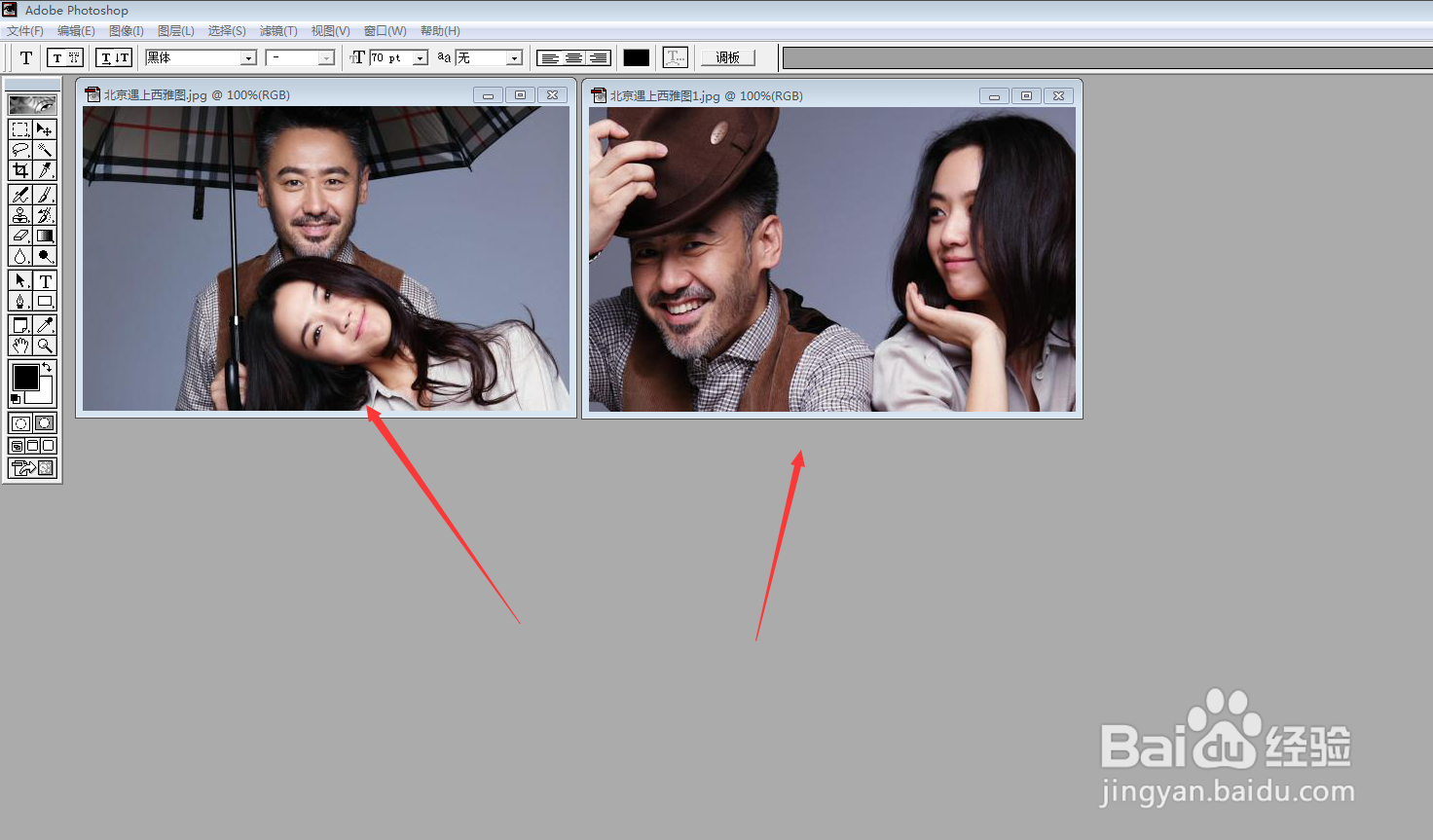Select the Blur tool
This screenshot has width=1433, height=840.
tap(20, 256)
